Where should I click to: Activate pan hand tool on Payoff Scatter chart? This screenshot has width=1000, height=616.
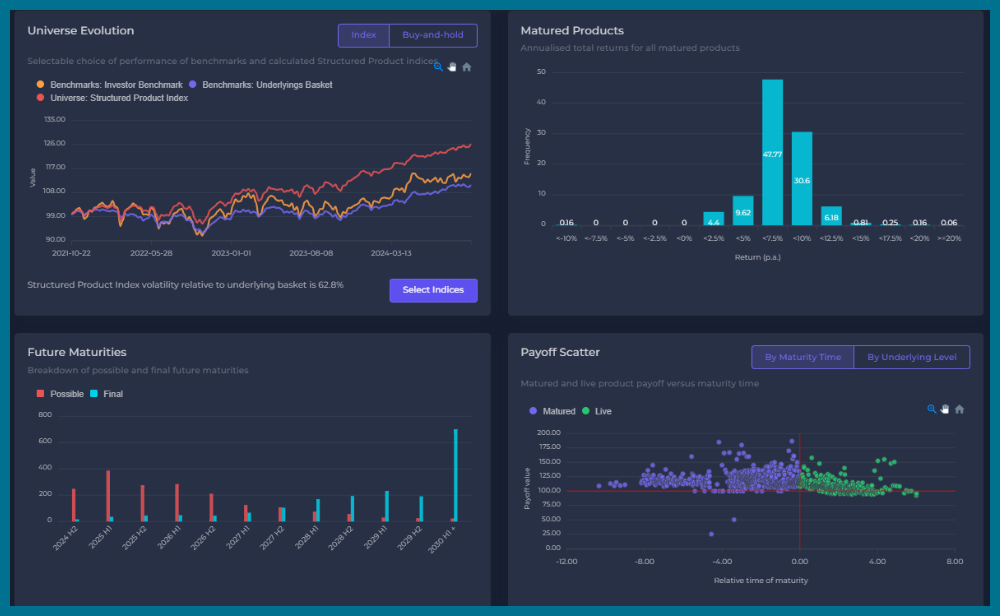pyautogui.click(x=945, y=409)
